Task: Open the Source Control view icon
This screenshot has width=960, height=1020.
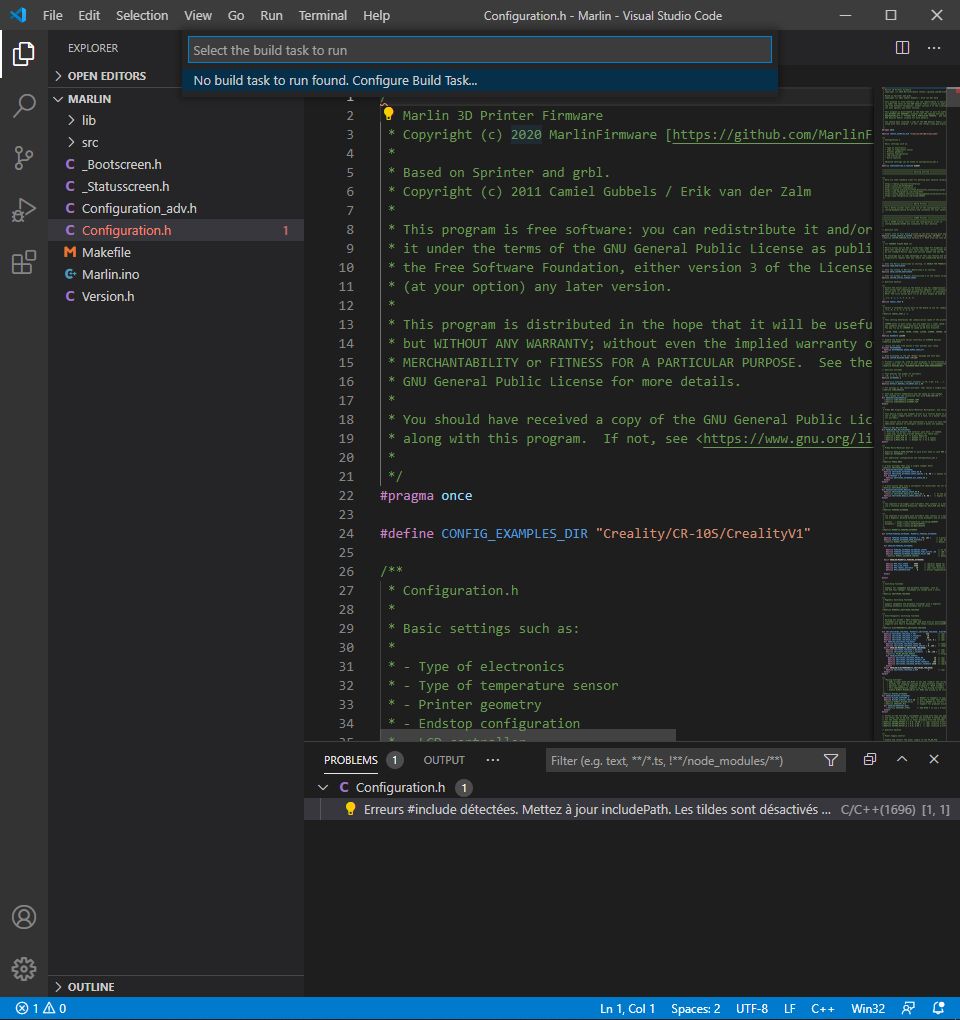Action: tap(23, 158)
